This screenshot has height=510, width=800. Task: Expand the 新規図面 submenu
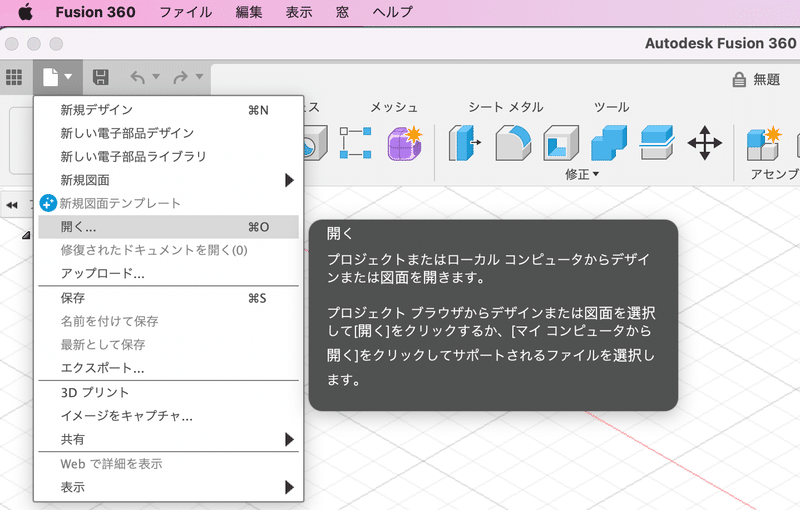(168, 180)
